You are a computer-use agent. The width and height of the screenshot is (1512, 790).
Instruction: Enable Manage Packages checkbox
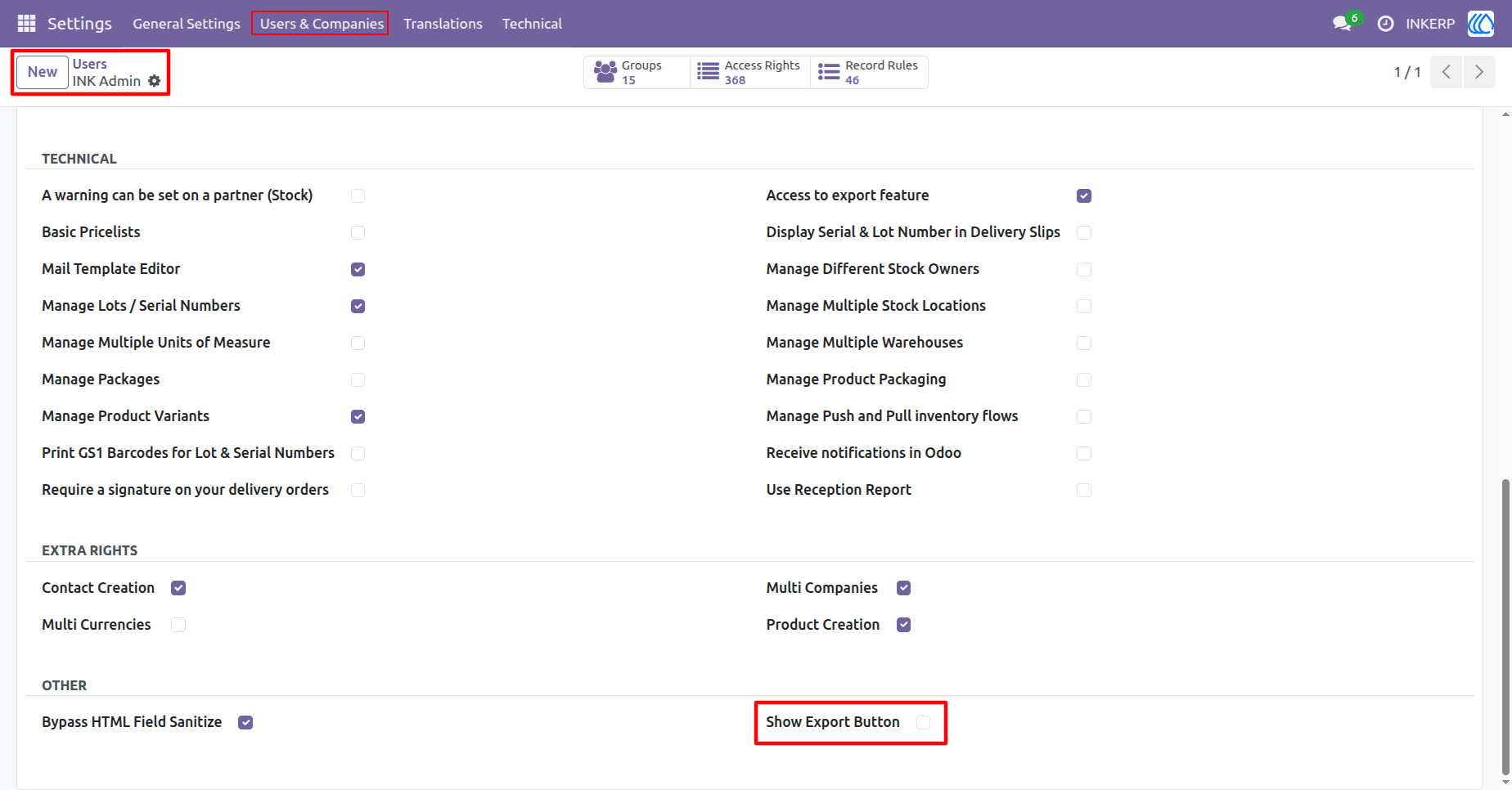coord(358,379)
